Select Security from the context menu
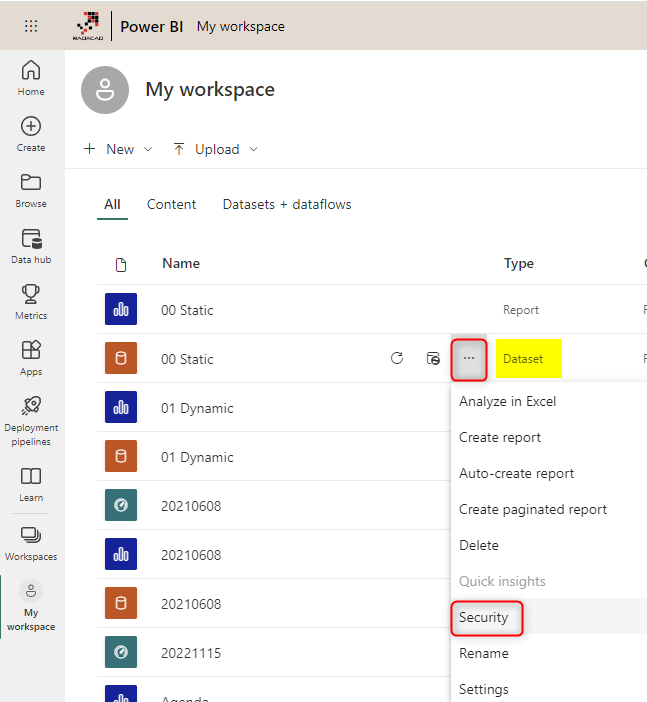This screenshot has height=702, width=647. [x=484, y=617]
